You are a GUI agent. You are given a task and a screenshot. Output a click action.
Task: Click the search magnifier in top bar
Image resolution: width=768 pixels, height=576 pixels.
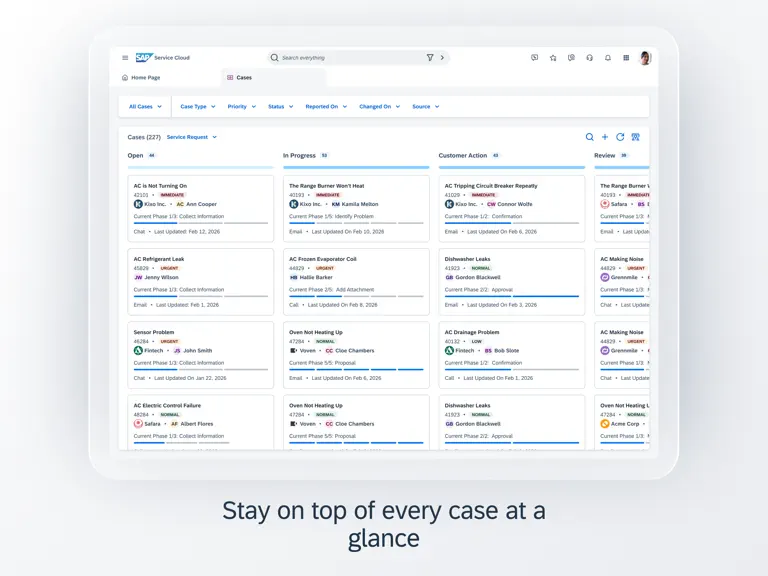coord(274,58)
